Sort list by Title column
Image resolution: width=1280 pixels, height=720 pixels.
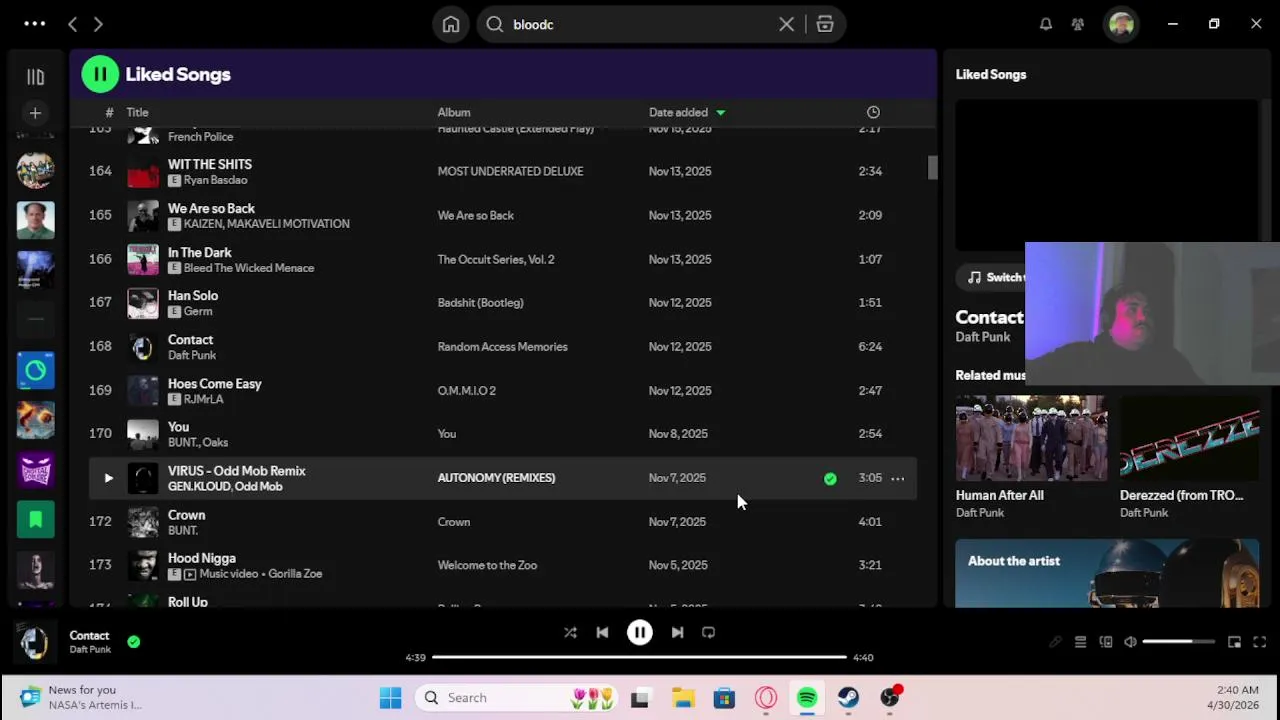(137, 112)
